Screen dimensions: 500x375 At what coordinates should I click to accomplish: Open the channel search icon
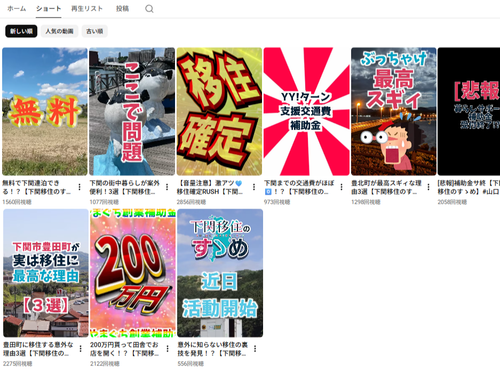tap(149, 9)
